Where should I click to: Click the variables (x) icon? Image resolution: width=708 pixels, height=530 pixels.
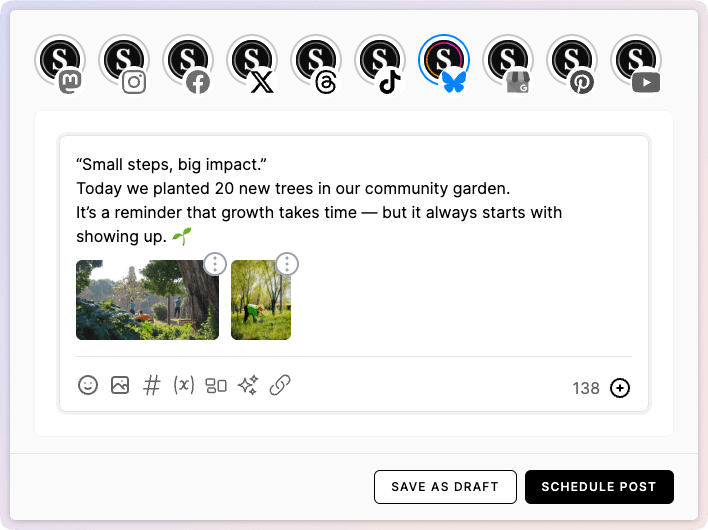tap(184, 385)
